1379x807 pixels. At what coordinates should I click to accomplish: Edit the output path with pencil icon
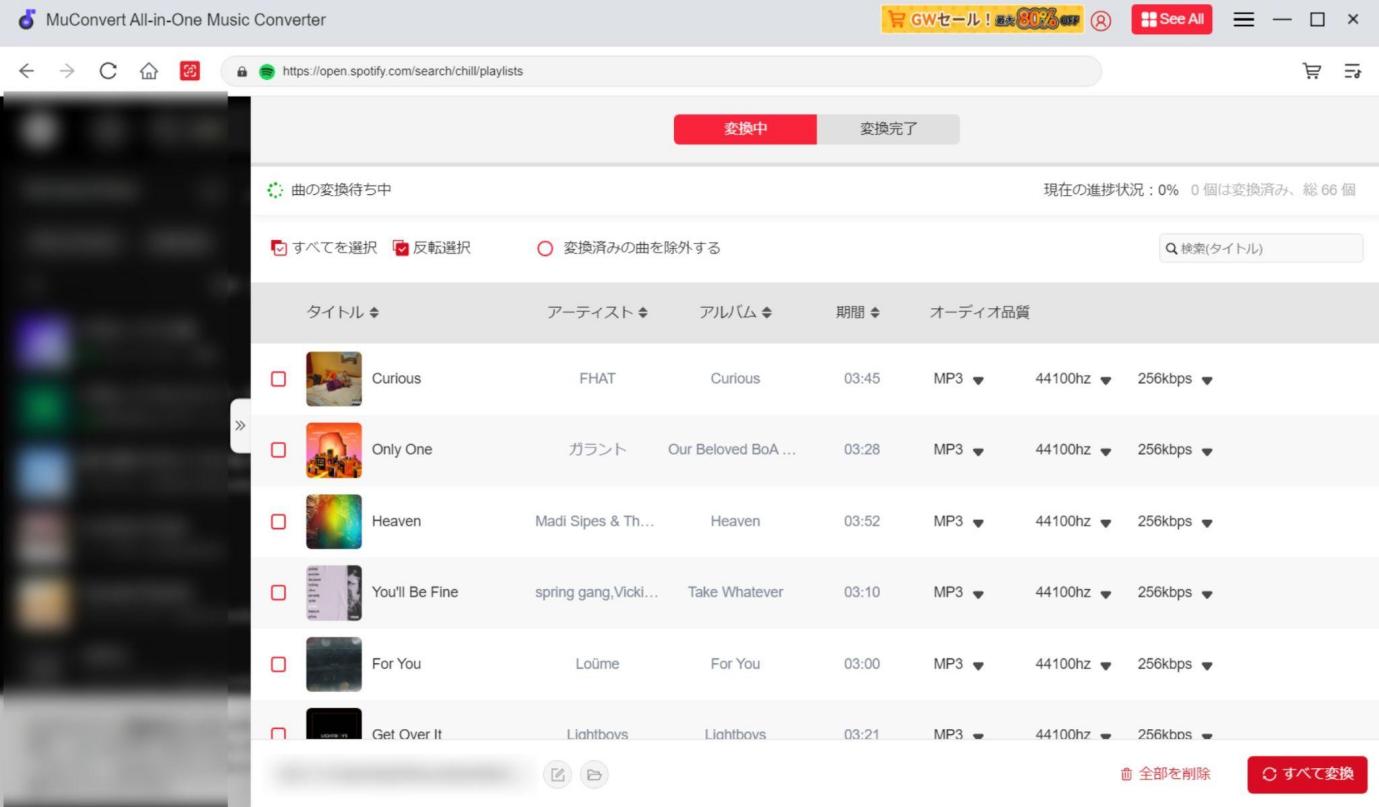click(x=558, y=774)
